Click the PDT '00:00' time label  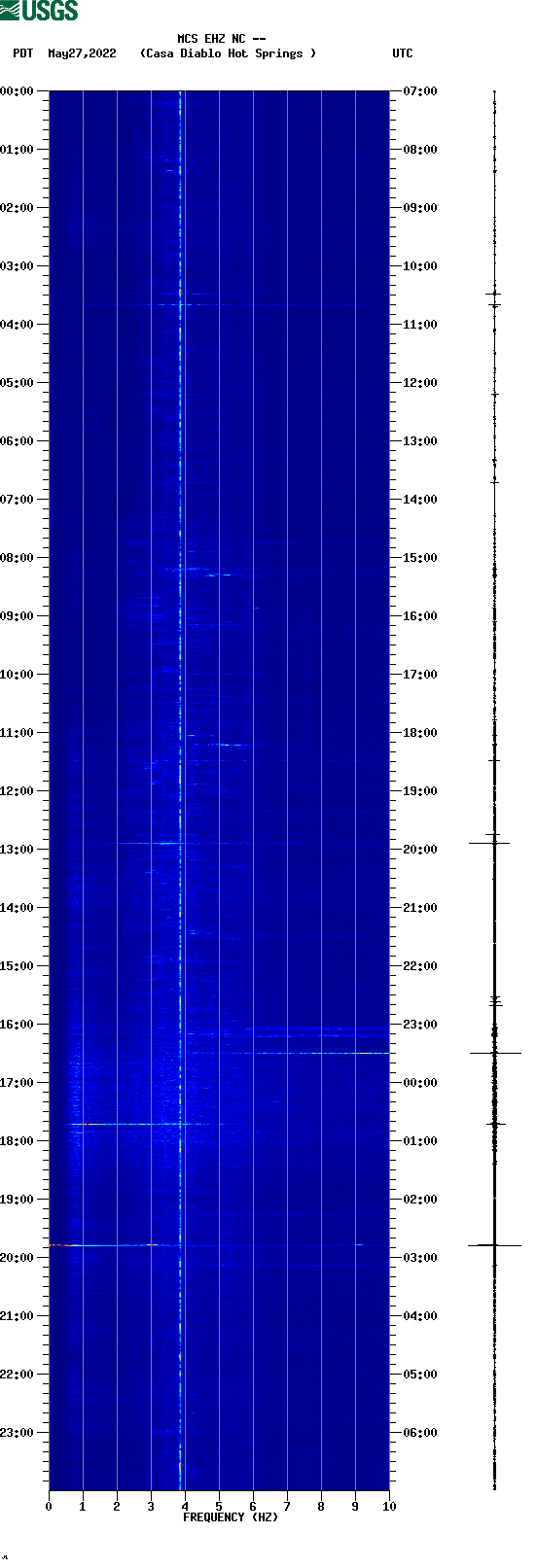pos(18,91)
